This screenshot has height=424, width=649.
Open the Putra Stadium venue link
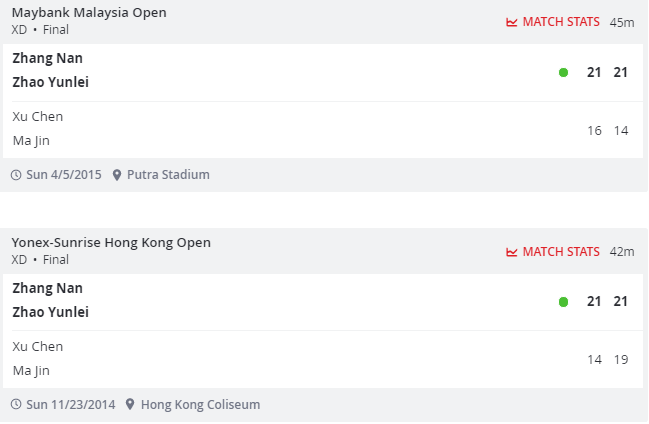[x=168, y=175]
